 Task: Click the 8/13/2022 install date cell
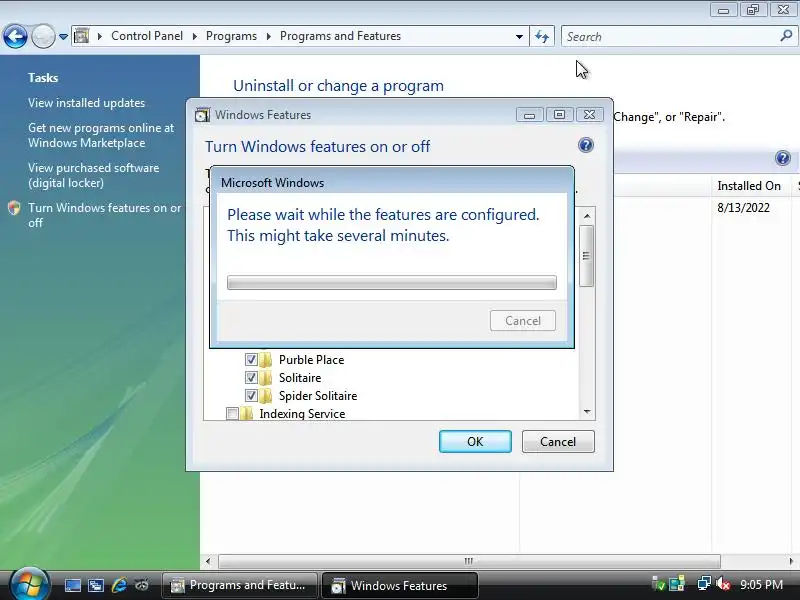[x=743, y=208]
